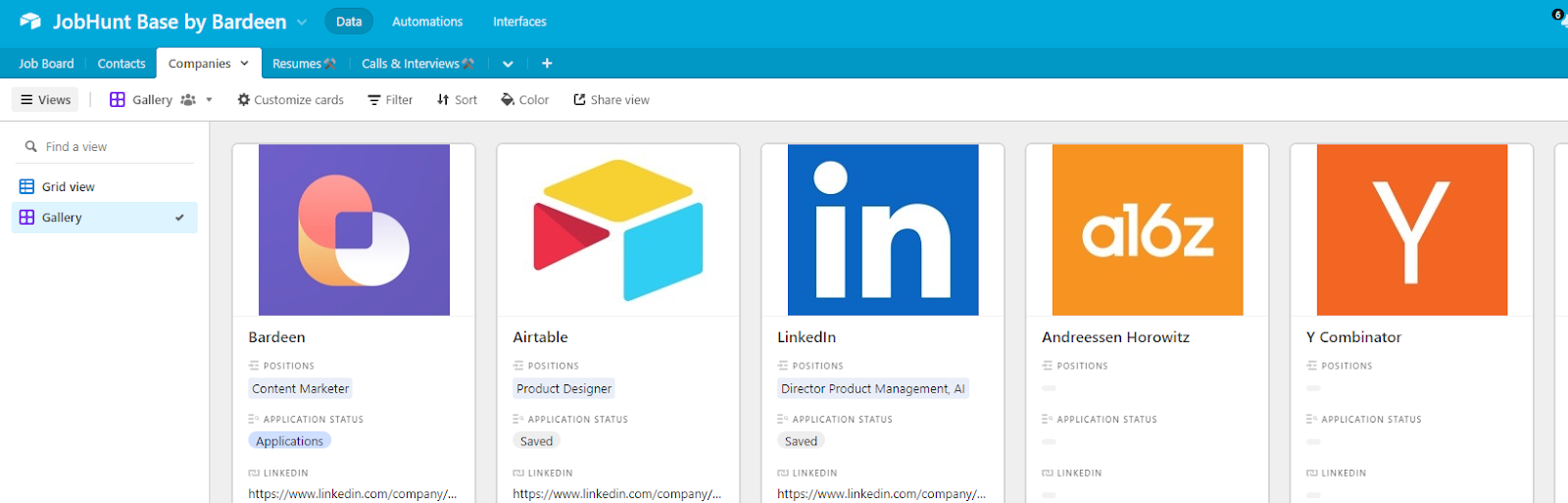Click the Content Marketer position tag
Viewport: 1568px width, 503px height.
click(x=300, y=389)
